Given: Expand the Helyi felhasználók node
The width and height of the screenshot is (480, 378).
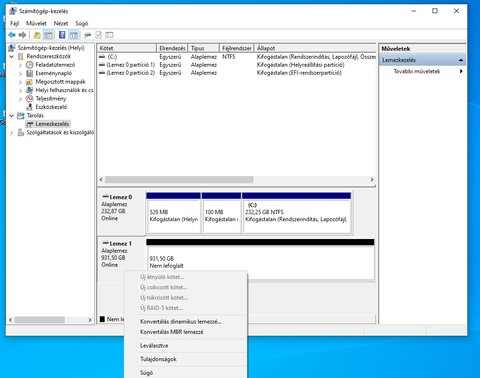Looking at the screenshot, I should click(20, 90).
